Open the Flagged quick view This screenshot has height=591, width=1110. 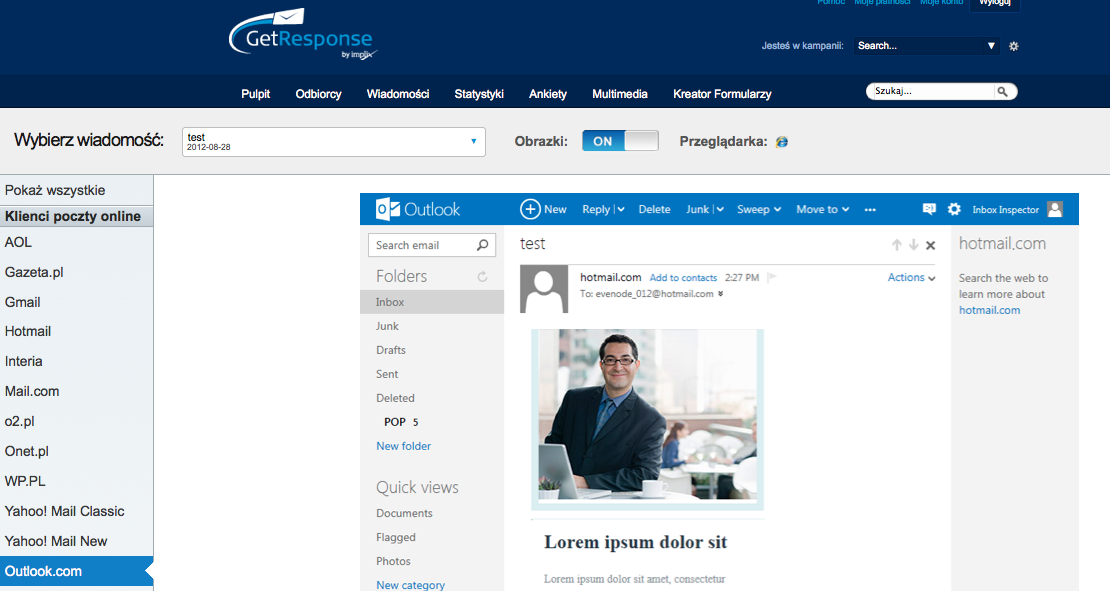(x=396, y=537)
